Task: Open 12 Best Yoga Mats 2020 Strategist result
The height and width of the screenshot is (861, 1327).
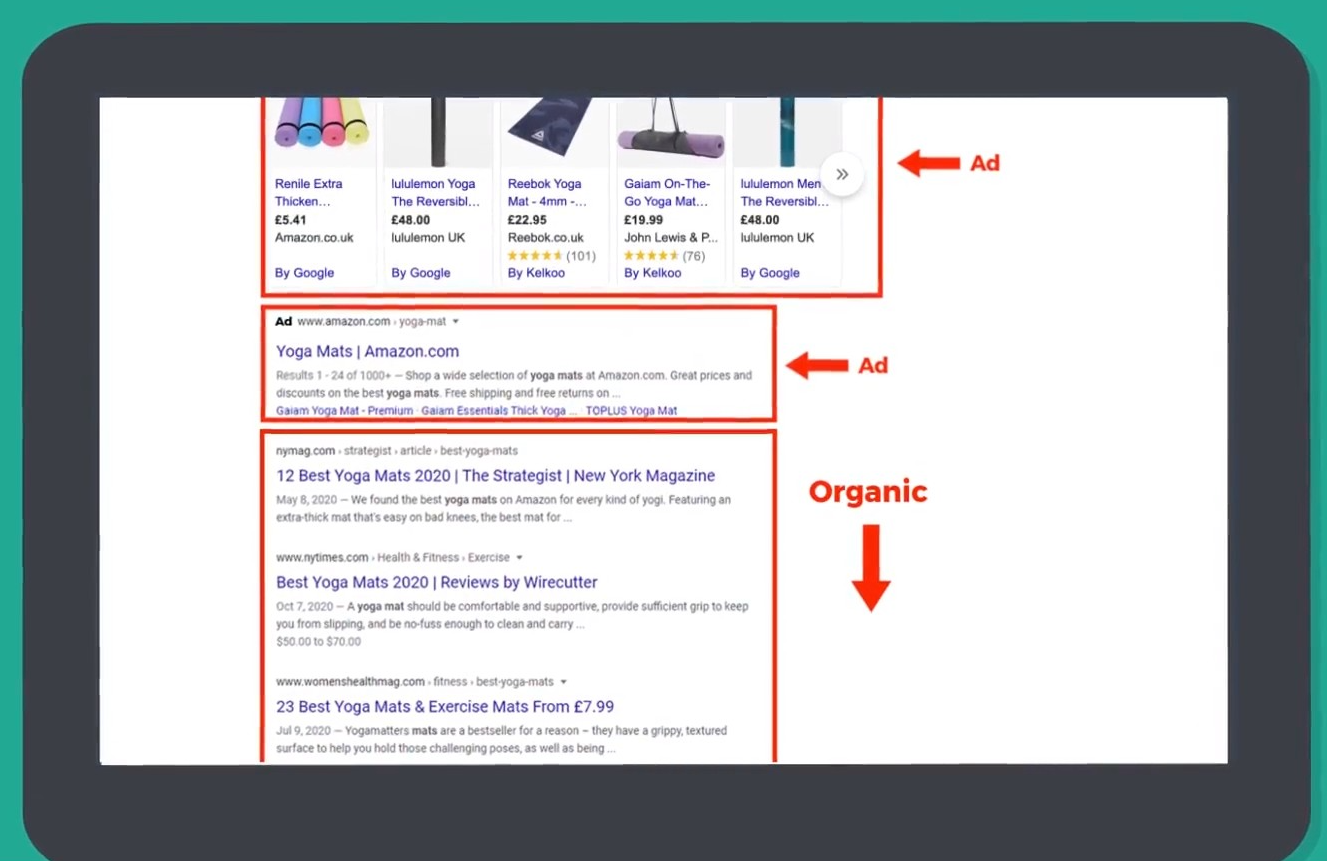Action: point(496,476)
